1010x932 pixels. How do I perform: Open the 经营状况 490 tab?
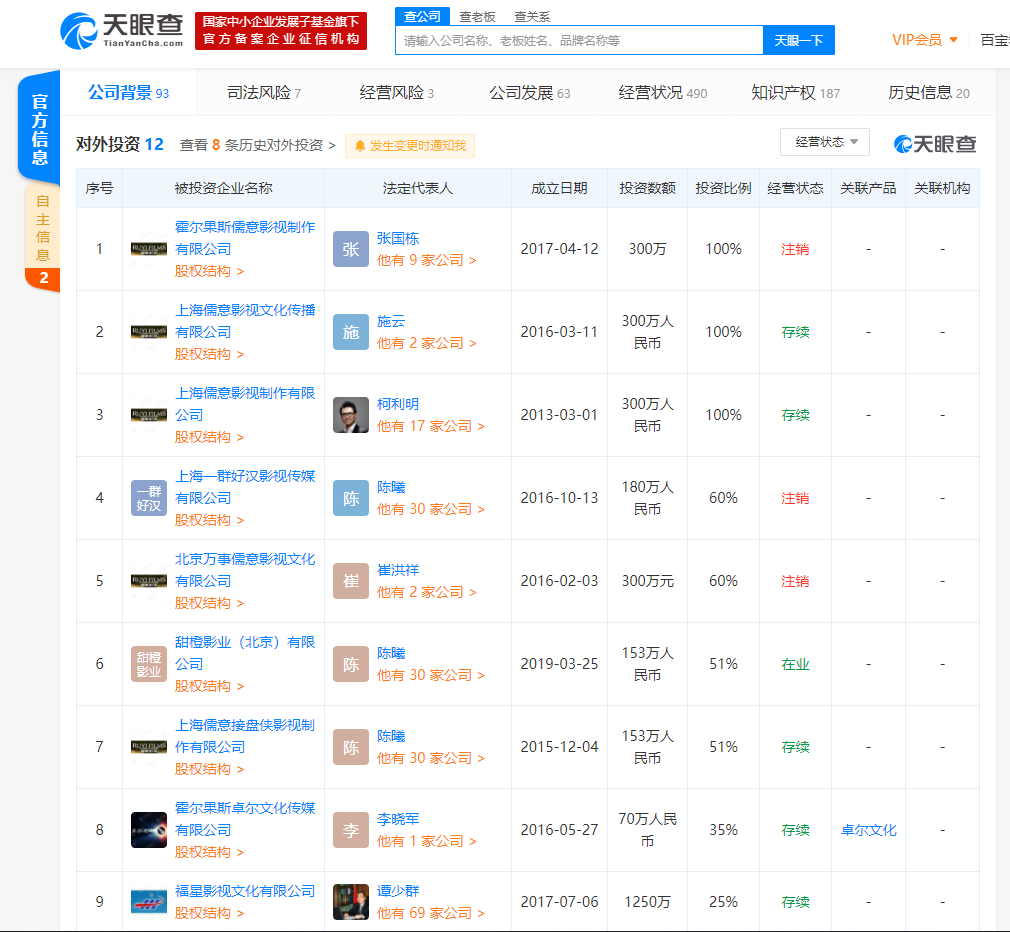pos(663,93)
